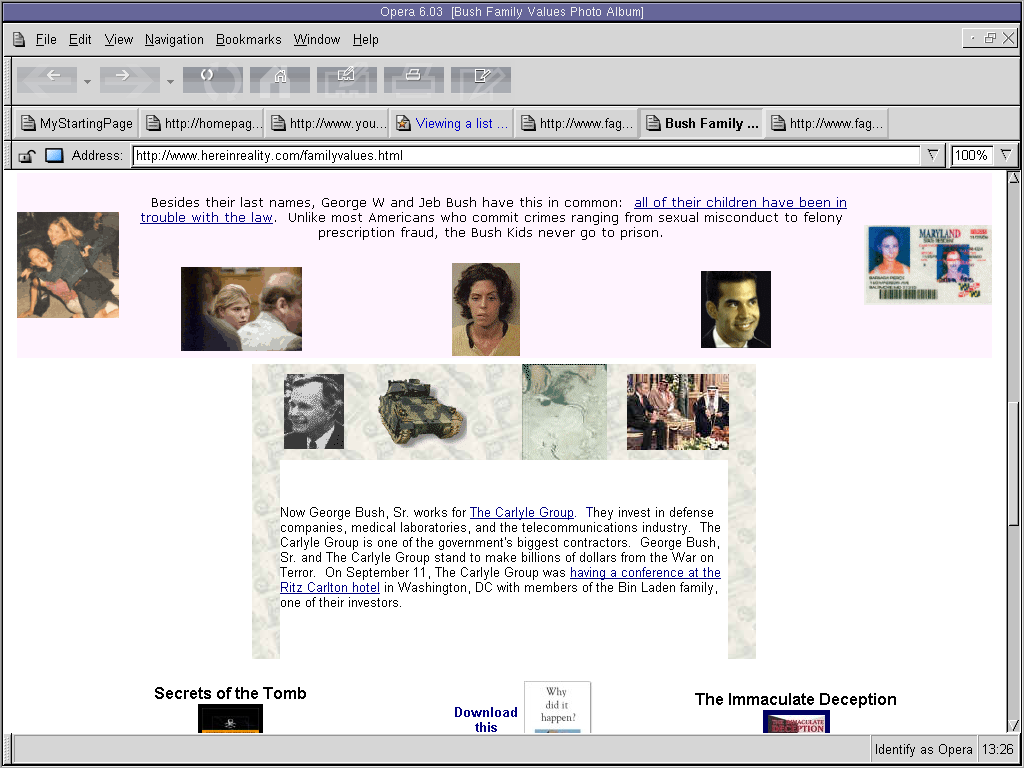Expand the address bar URL dropdown
Screen dimensions: 1024x768
[933, 155]
